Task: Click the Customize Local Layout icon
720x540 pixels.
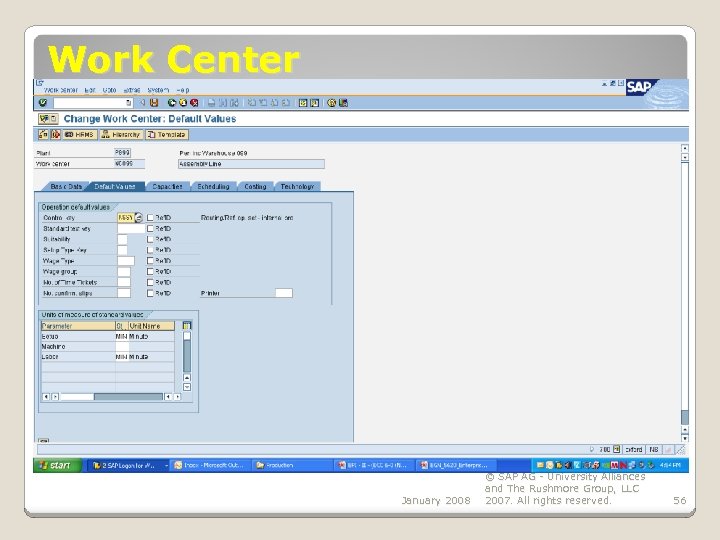Action: 343,103
